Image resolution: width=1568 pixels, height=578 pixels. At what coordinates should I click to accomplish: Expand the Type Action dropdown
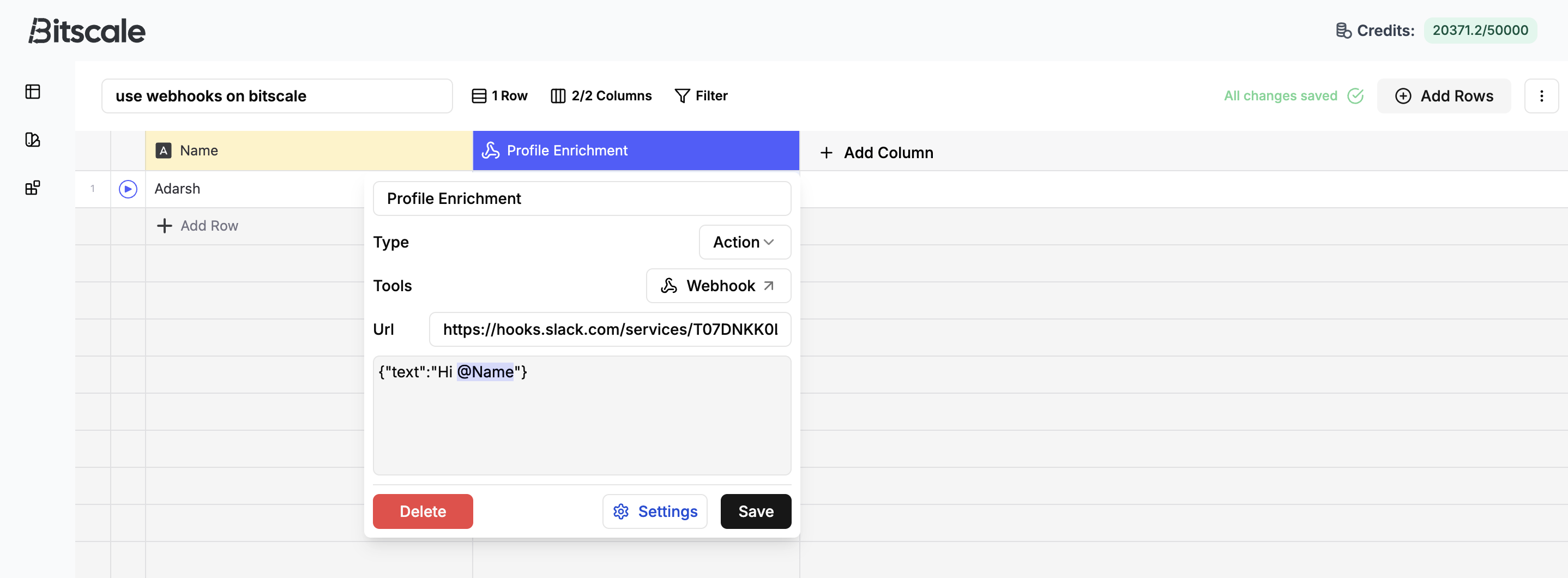pos(744,243)
